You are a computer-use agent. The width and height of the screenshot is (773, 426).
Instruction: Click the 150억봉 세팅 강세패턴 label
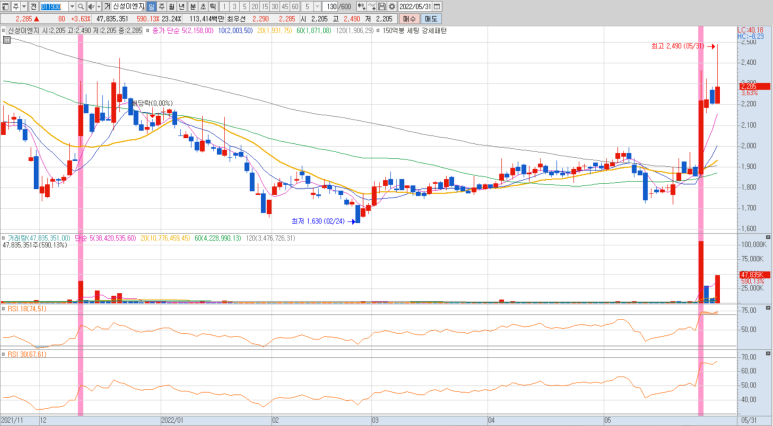(x=415, y=31)
